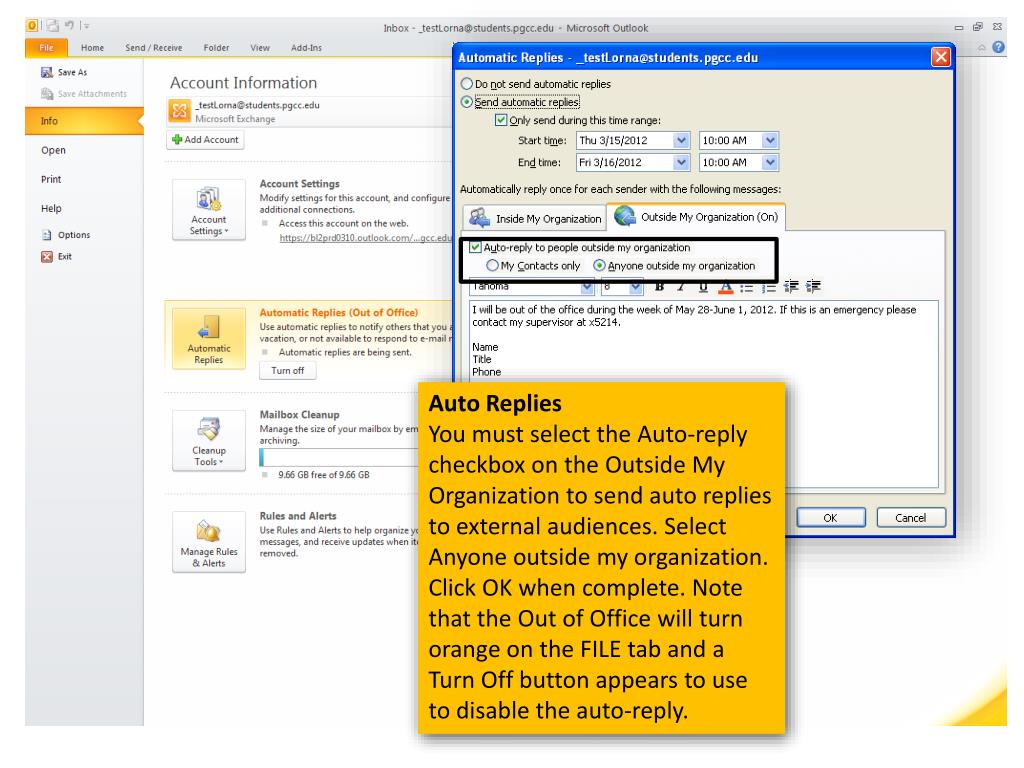Open the Tahoma font name dropdown
The image size is (1024, 768).
tap(587, 287)
